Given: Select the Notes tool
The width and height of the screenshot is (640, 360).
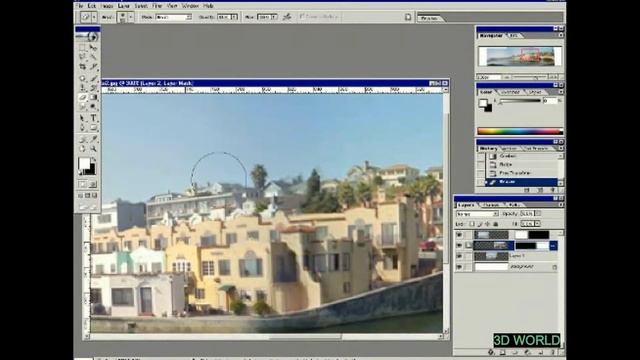Looking at the screenshot, I should (82, 139).
